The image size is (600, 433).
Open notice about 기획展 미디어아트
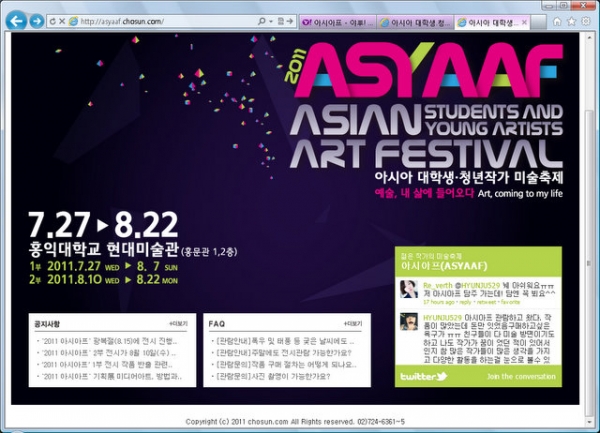(111, 376)
